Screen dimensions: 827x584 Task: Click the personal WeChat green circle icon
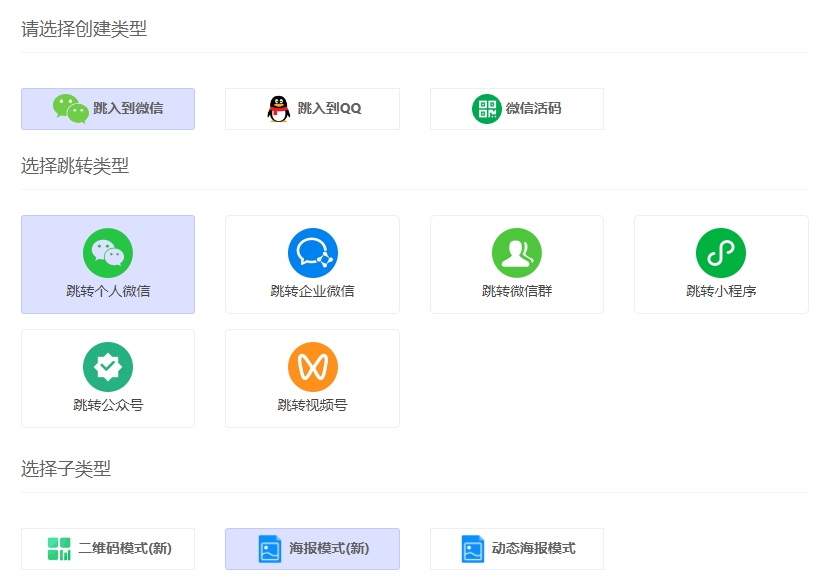point(108,253)
